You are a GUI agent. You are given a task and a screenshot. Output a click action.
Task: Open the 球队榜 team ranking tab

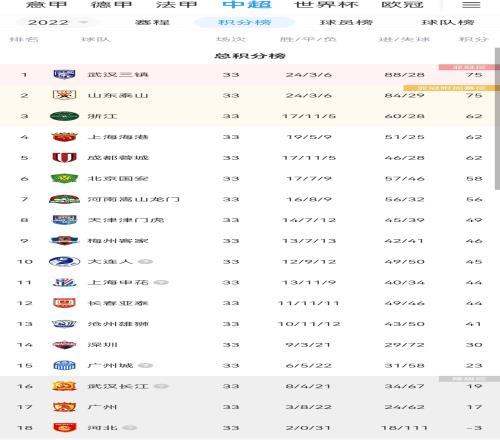[x=448, y=22]
